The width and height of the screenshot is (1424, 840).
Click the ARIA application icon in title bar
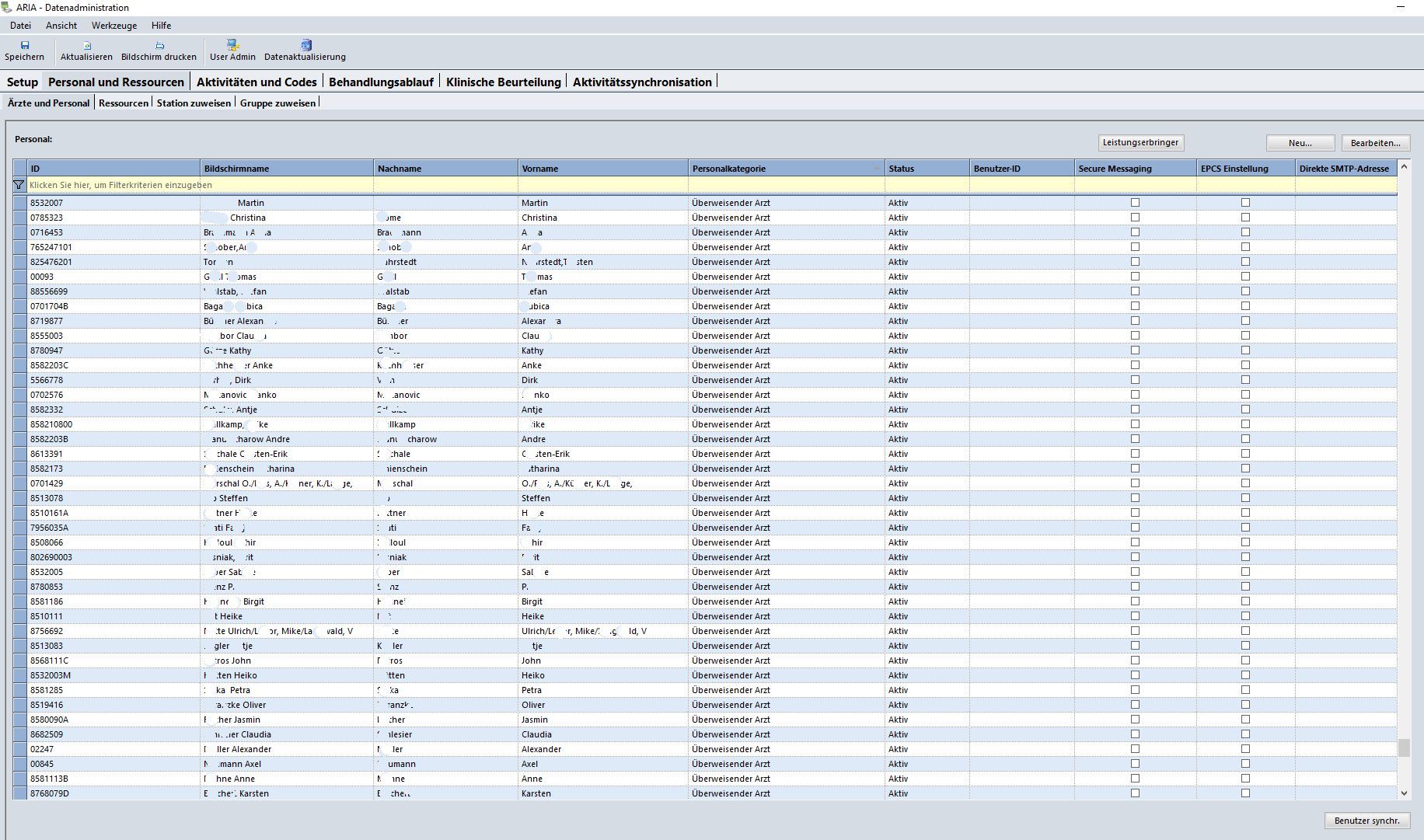[7, 8]
